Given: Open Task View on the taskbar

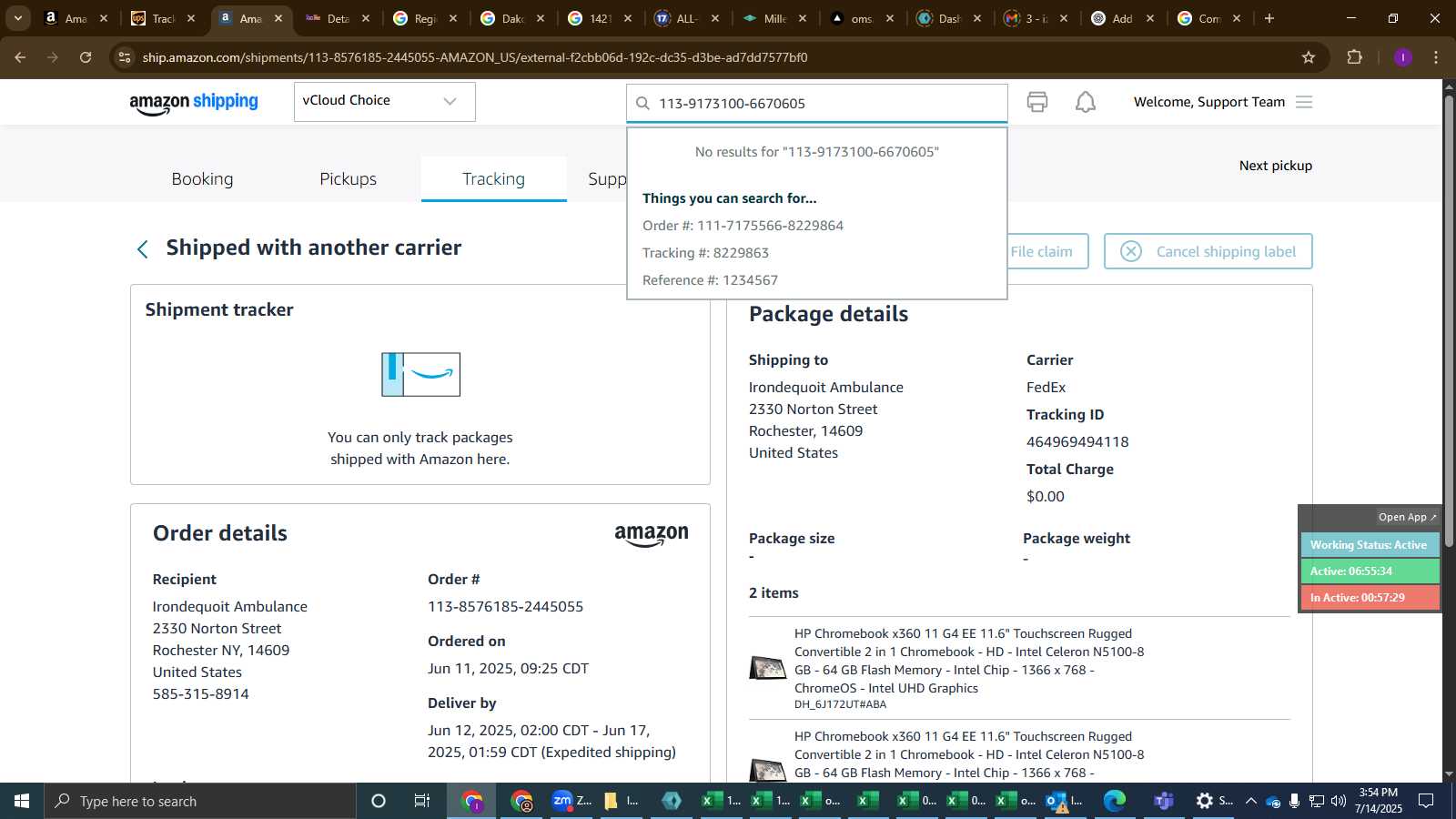Looking at the screenshot, I should tap(422, 801).
